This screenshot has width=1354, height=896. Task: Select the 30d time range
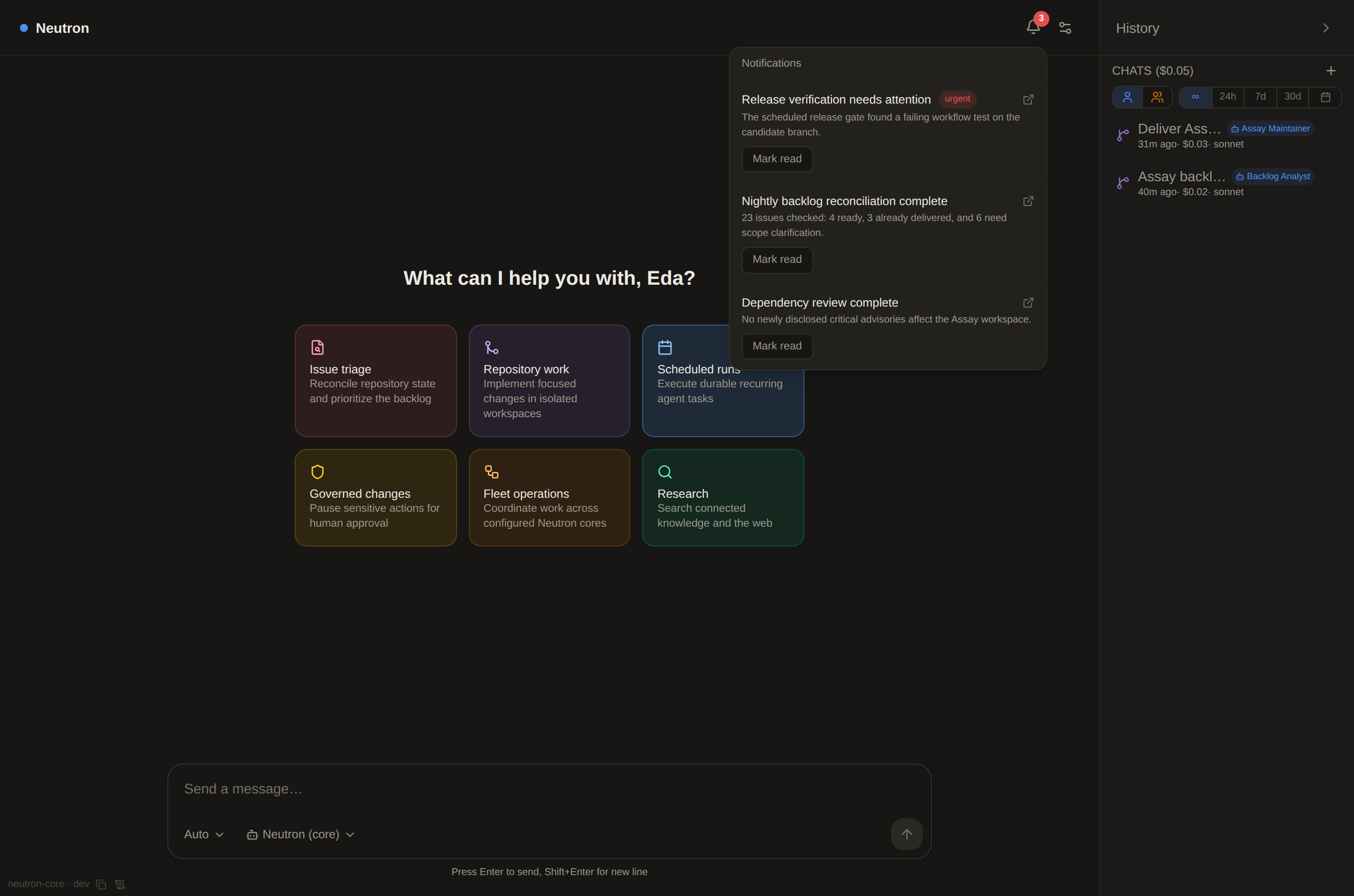1292,97
